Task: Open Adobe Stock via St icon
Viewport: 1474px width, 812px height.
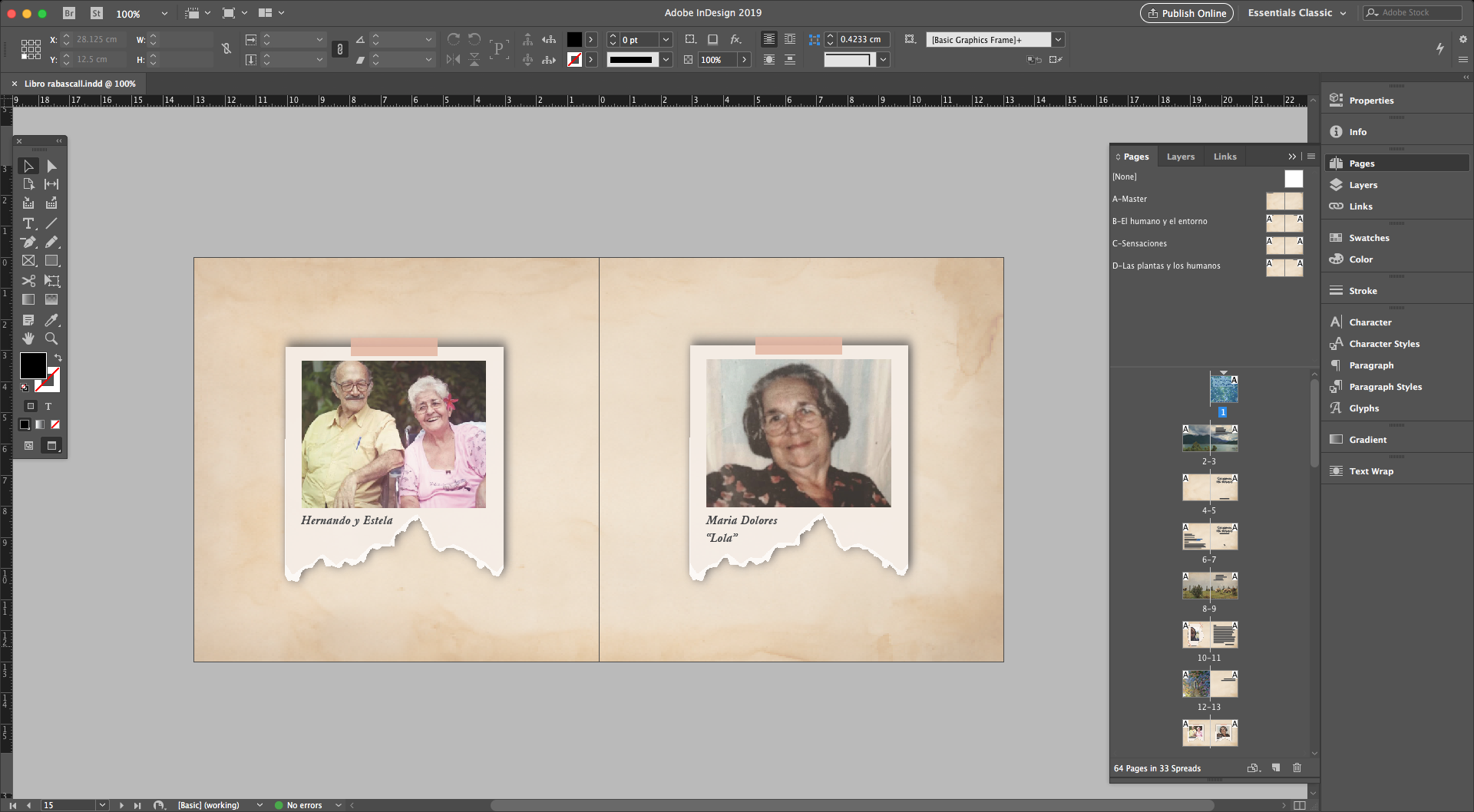Action: [96, 13]
